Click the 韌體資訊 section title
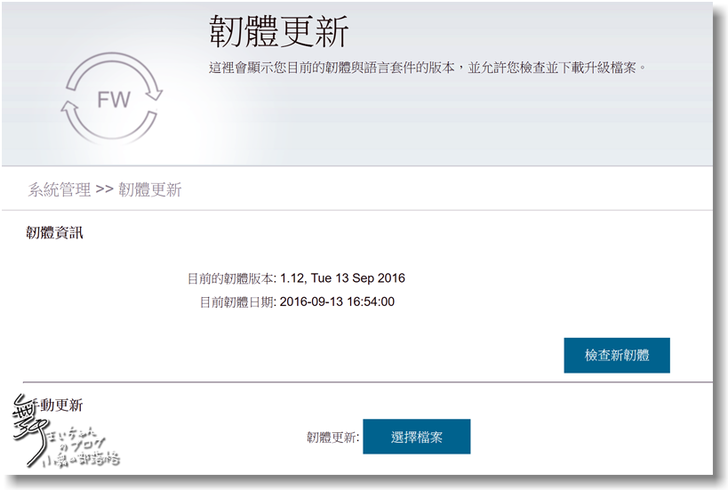Image resolution: width=728 pixels, height=490 pixels. click(54, 232)
